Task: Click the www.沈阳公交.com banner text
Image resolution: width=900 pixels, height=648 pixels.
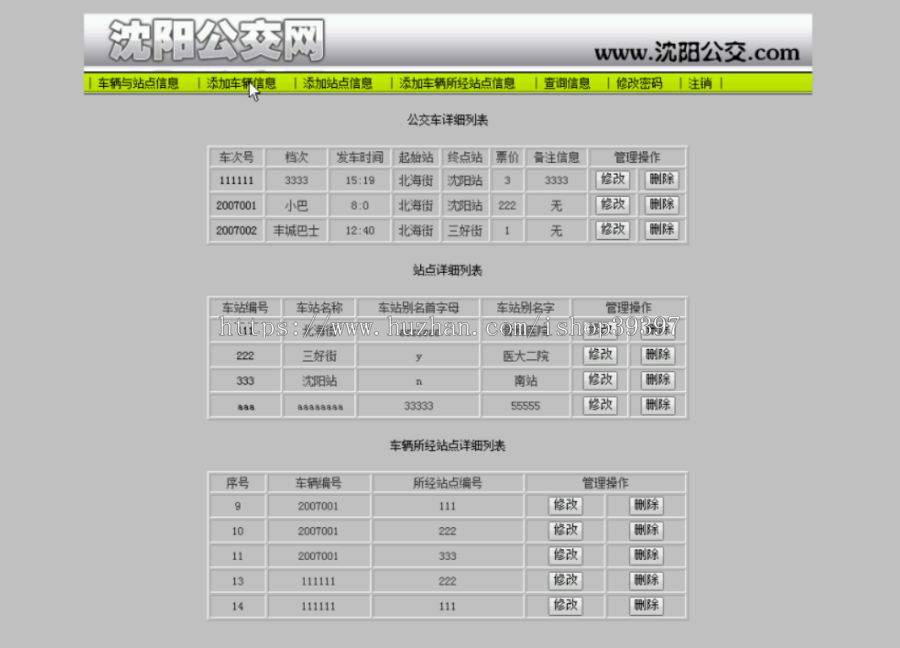Action: [x=697, y=53]
